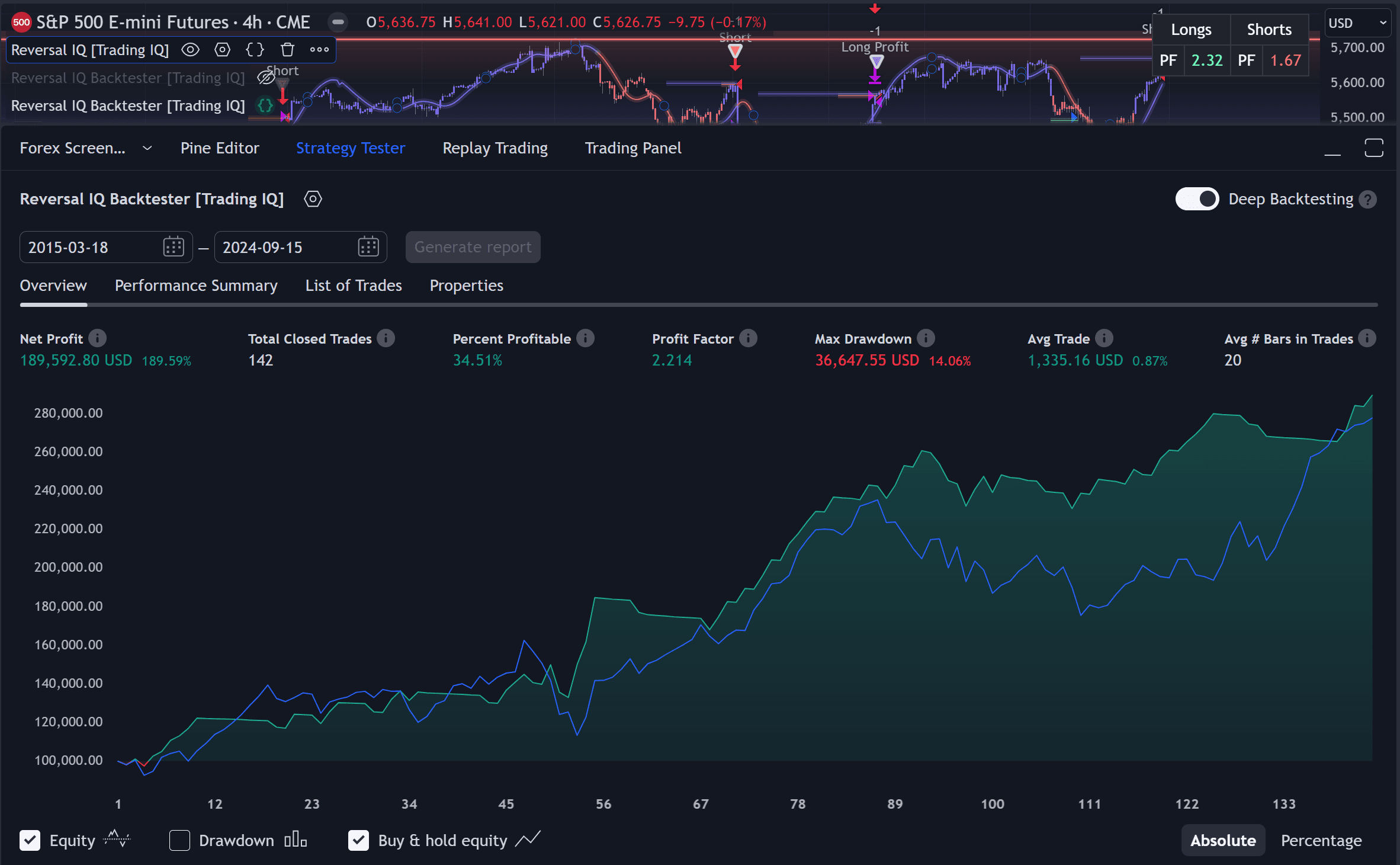The width and height of the screenshot is (1400, 865).
Task: Open calendar picker for end date
Action: pyautogui.click(x=368, y=247)
